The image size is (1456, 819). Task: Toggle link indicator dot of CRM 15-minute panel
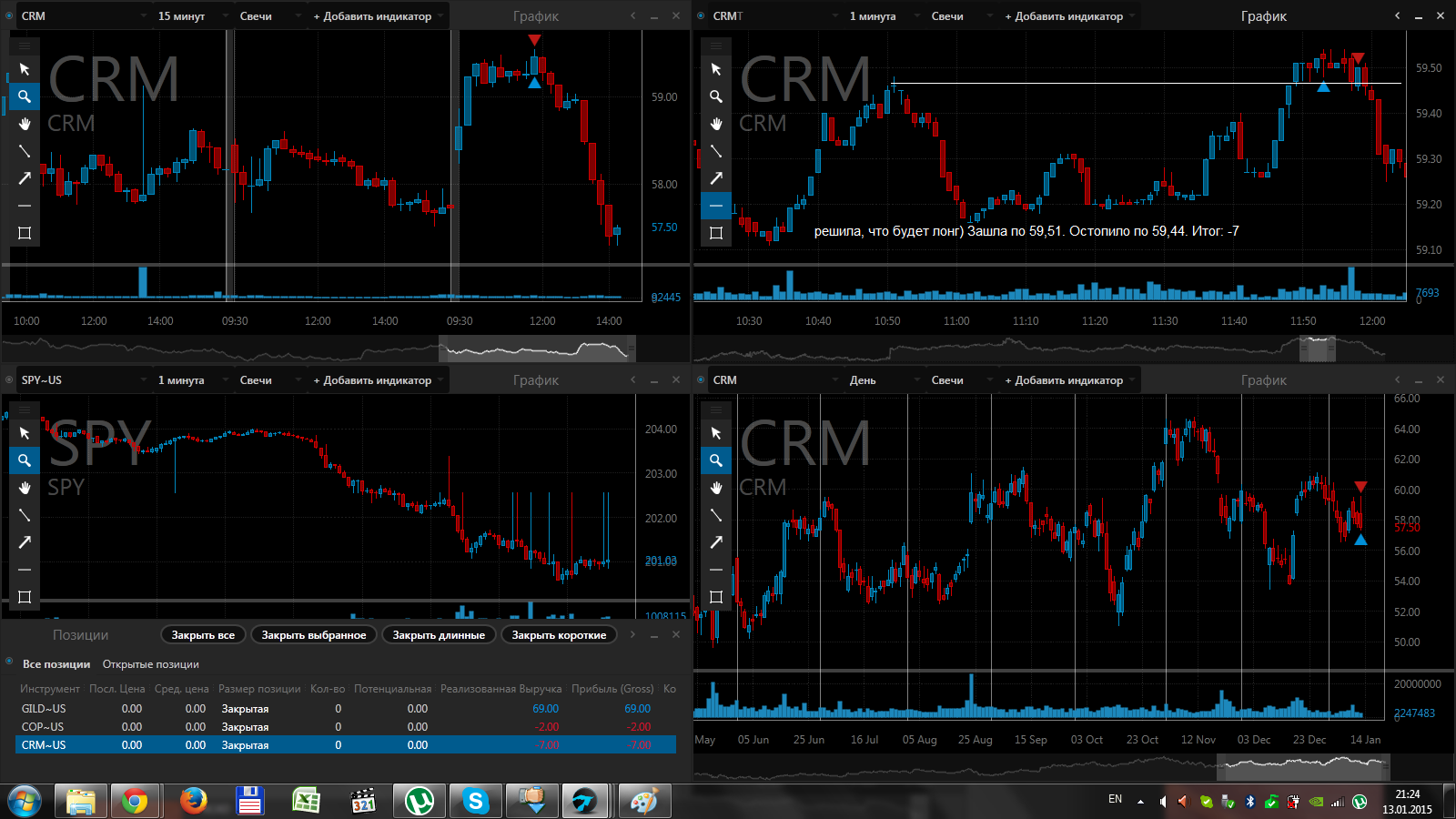[9, 15]
